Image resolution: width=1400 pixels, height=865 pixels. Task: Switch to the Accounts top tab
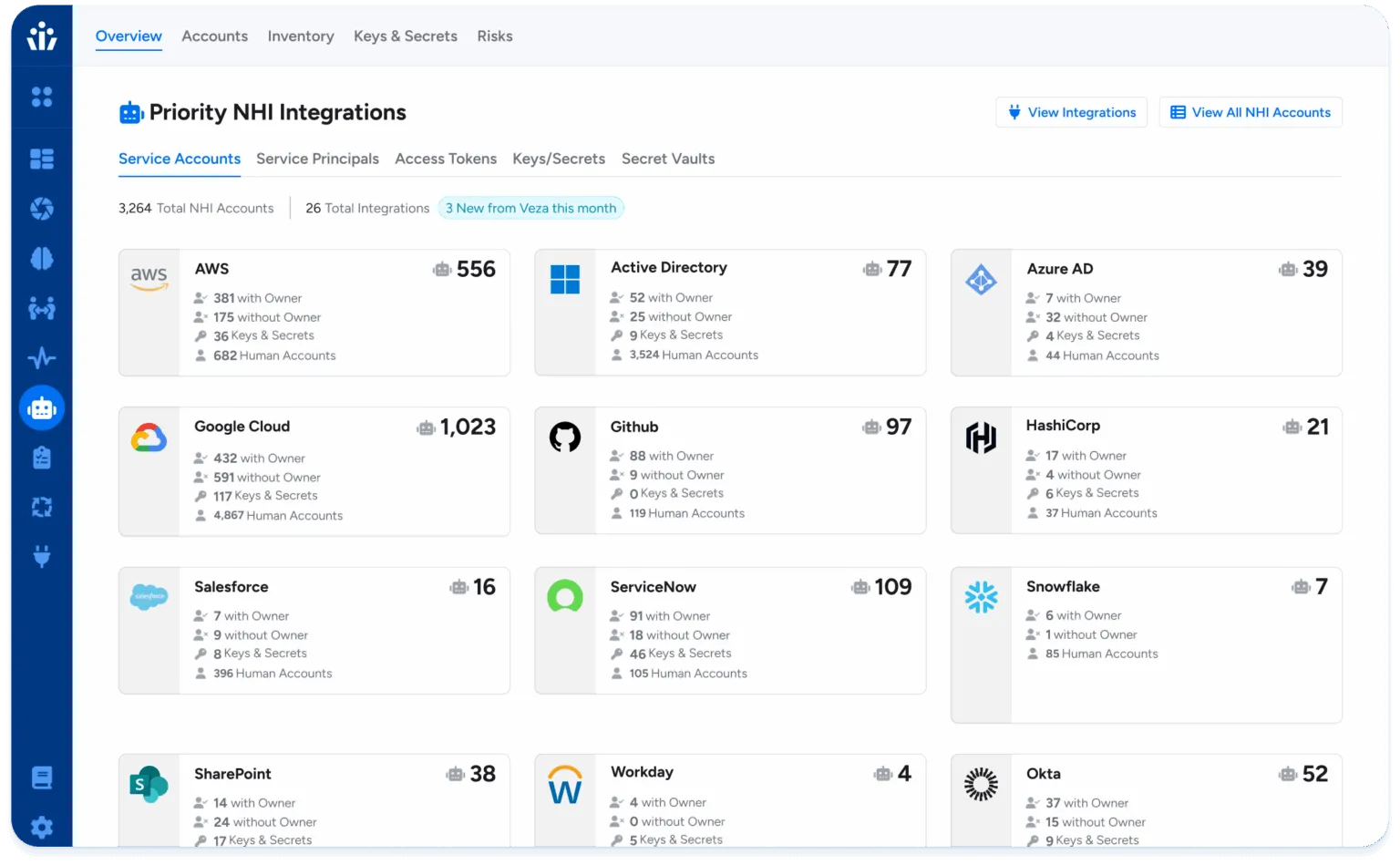(x=214, y=36)
